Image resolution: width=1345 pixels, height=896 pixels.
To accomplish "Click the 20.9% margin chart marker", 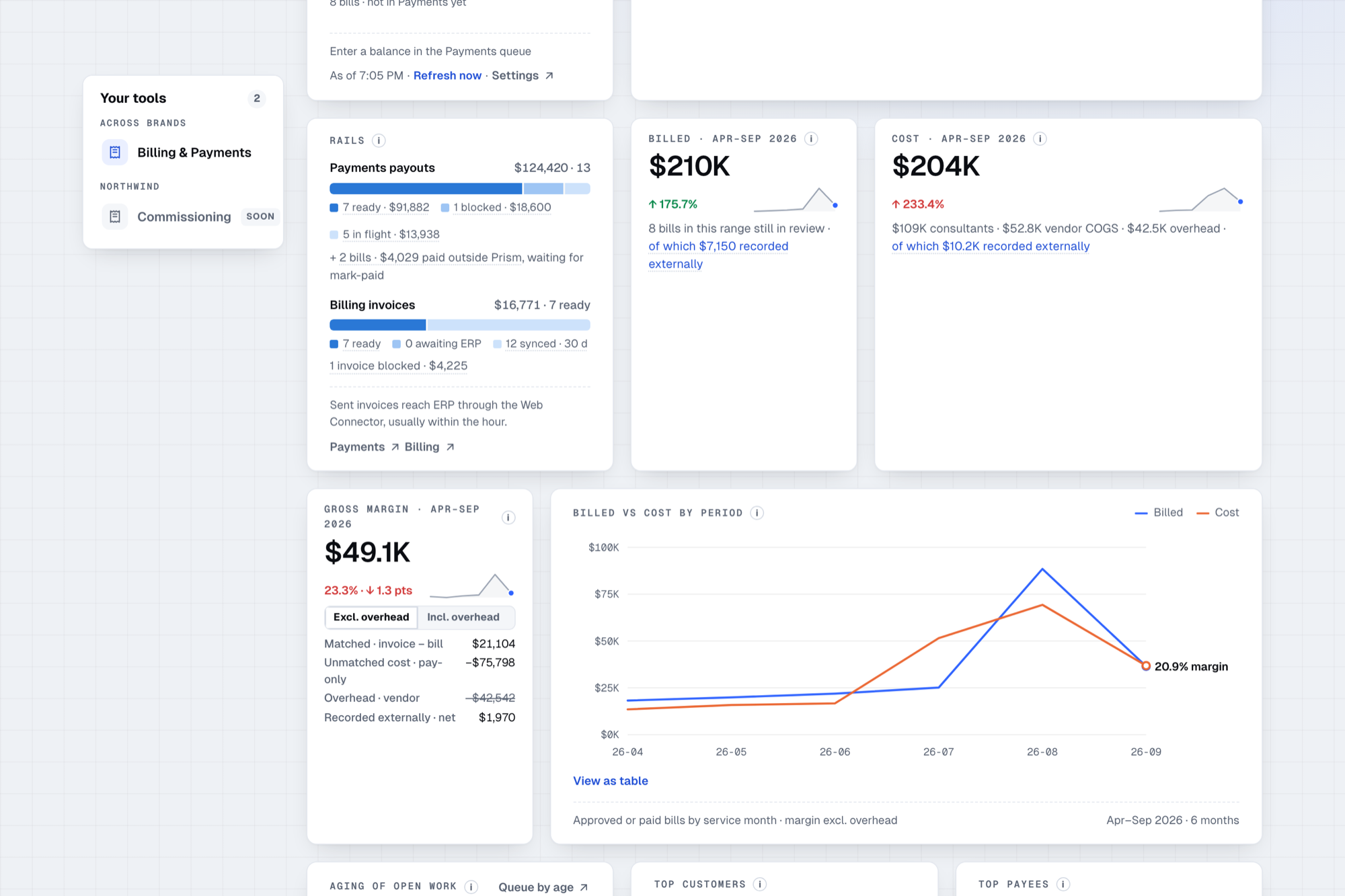I will pyautogui.click(x=1146, y=666).
